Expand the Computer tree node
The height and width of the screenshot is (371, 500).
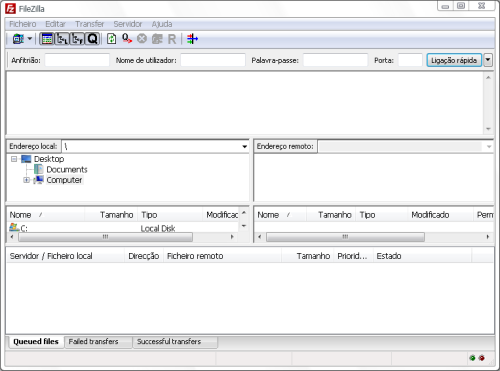[x=26, y=180]
